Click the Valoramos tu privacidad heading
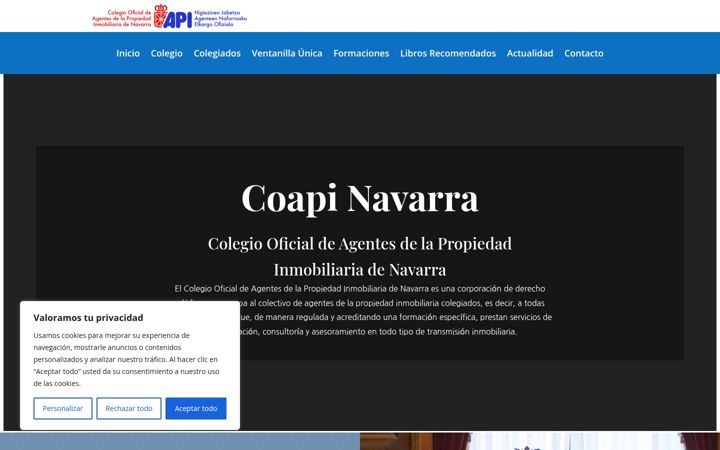Screen dimensions: 720x450 [88, 317]
